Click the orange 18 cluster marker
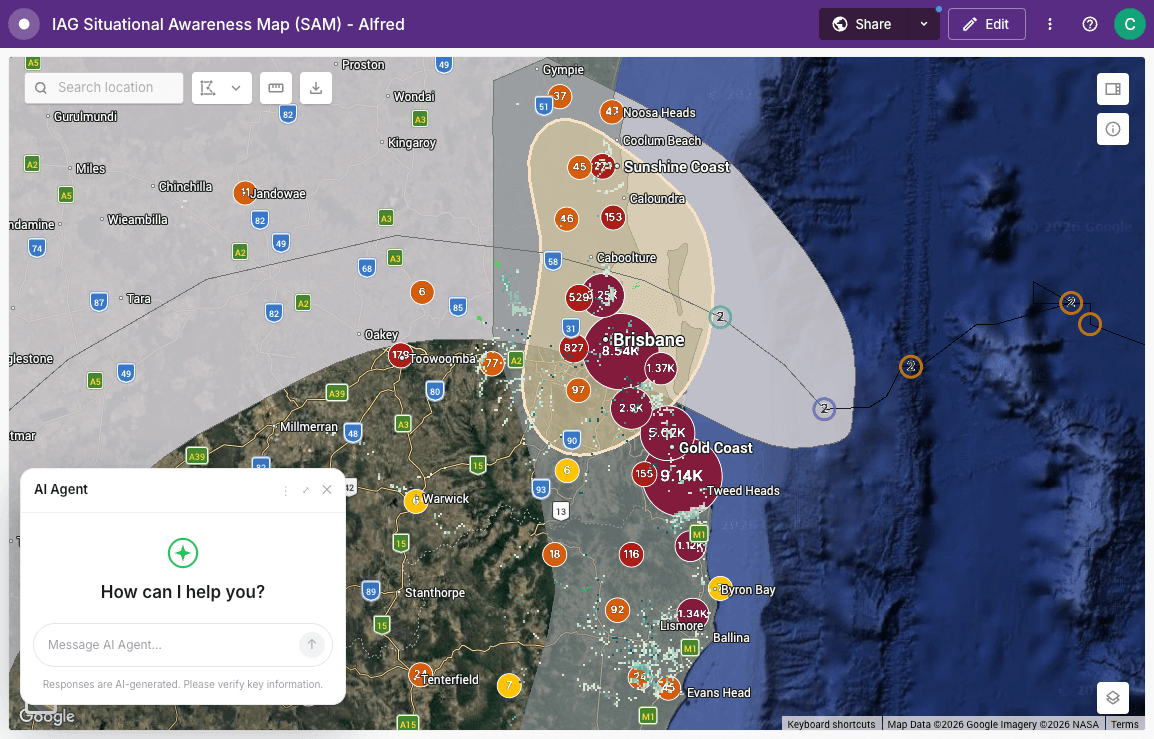 [x=554, y=554]
